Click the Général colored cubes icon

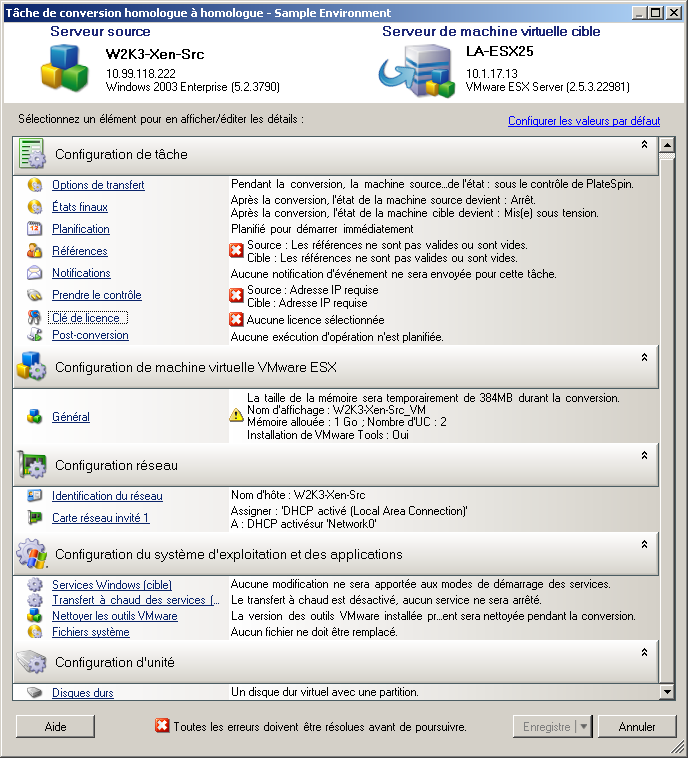tap(34, 416)
